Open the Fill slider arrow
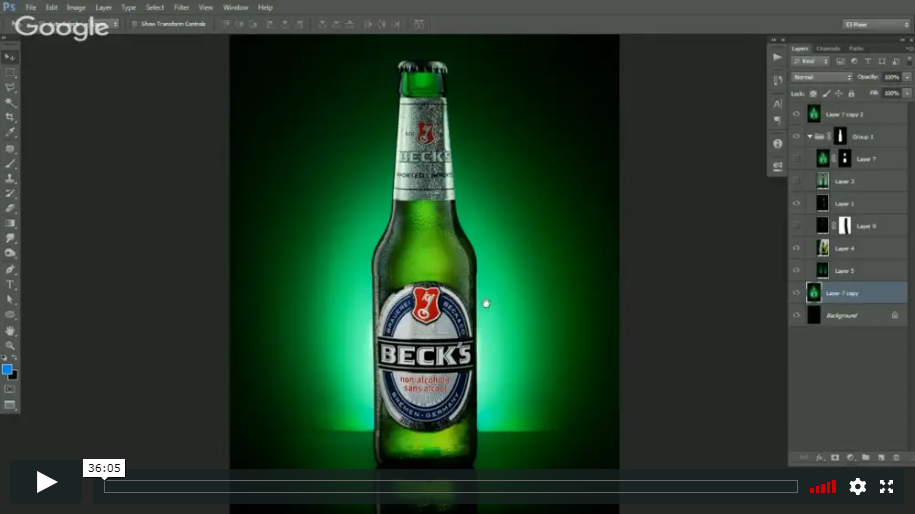 click(x=907, y=93)
